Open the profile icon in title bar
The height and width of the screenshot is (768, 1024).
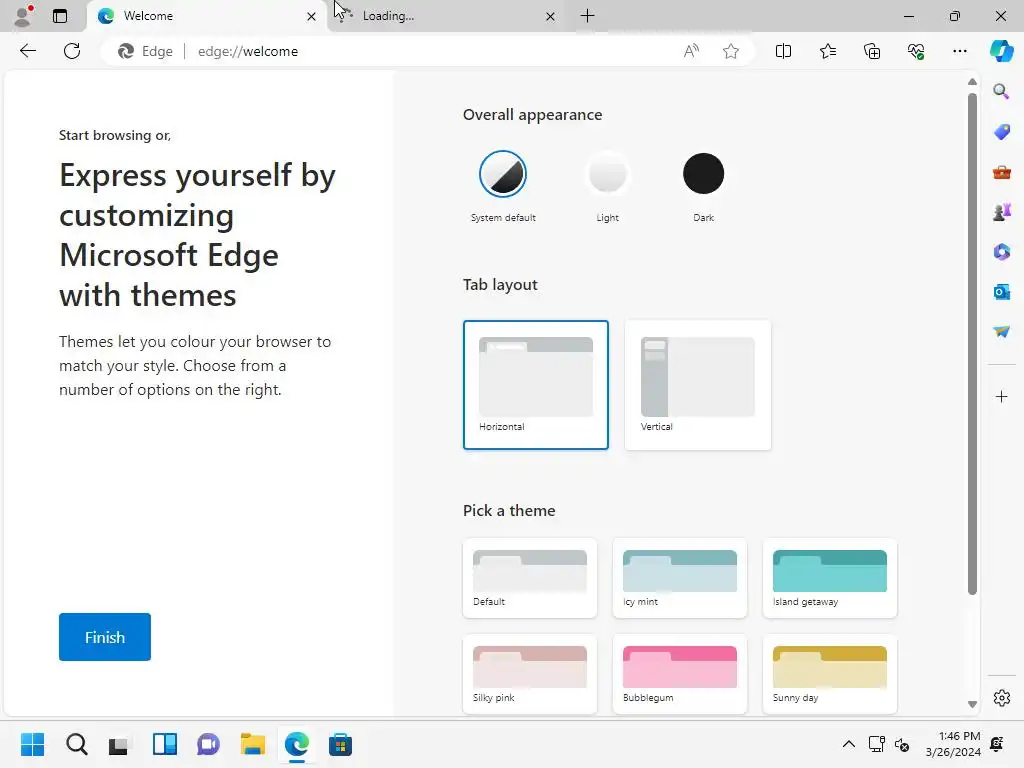click(23, 16)
